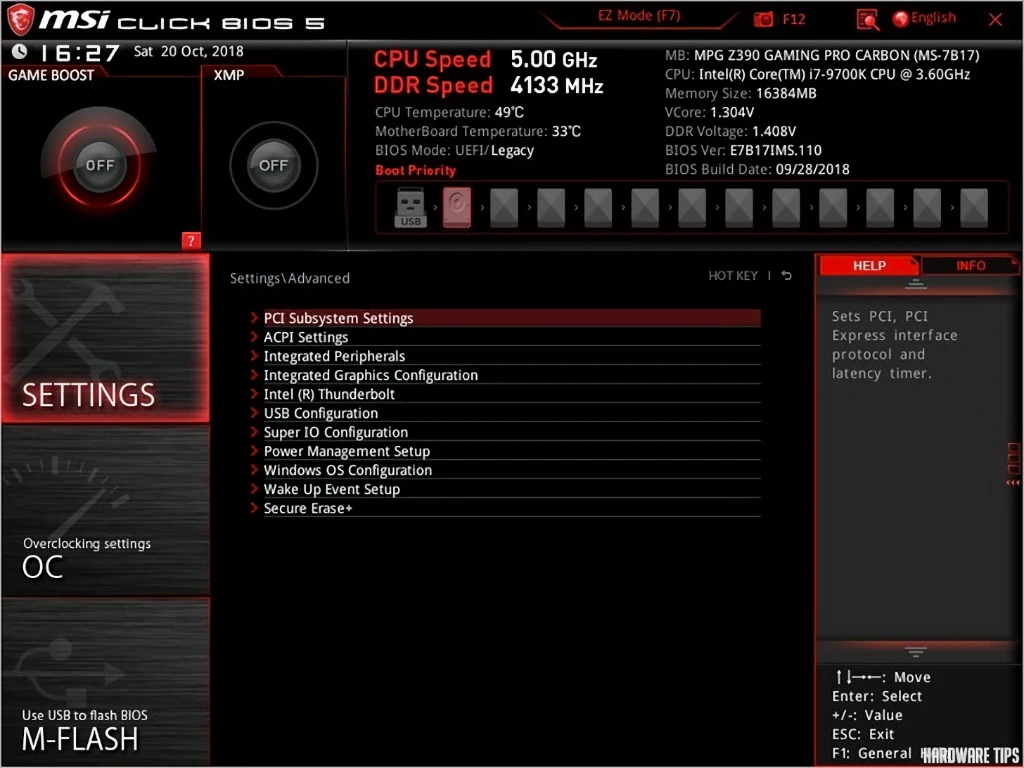Image resolution: width=1024 pixels, height=768 pixels.
Task: Select the USB boot priority device icon
Action: pos(410,208)
